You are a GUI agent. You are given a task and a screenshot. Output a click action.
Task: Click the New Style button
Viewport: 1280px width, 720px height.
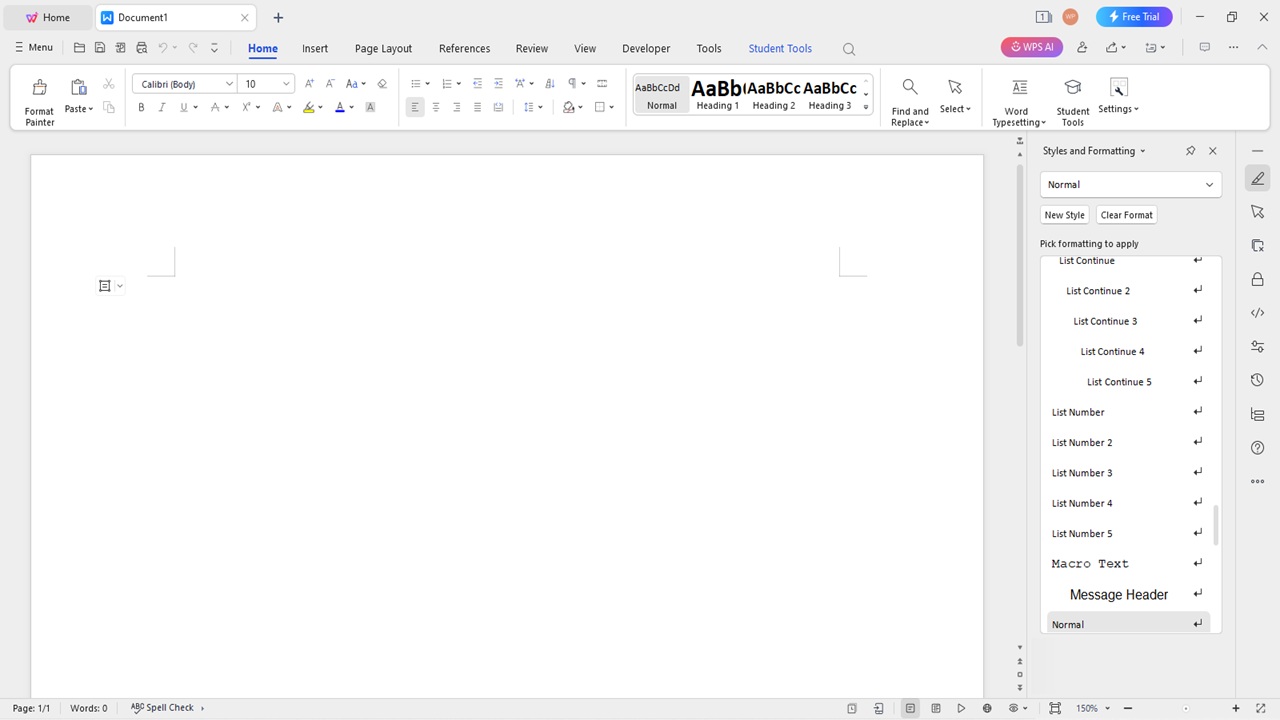pos(1064,214)
